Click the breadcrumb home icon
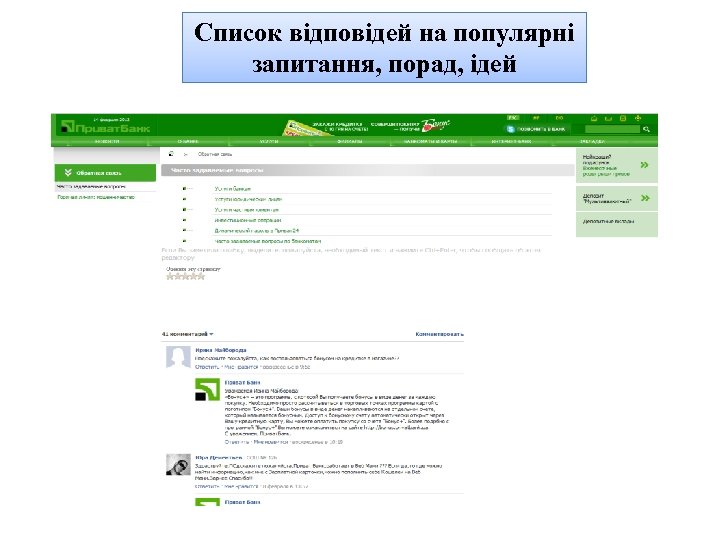The image size is (720, 540). [x=171, y=154]
